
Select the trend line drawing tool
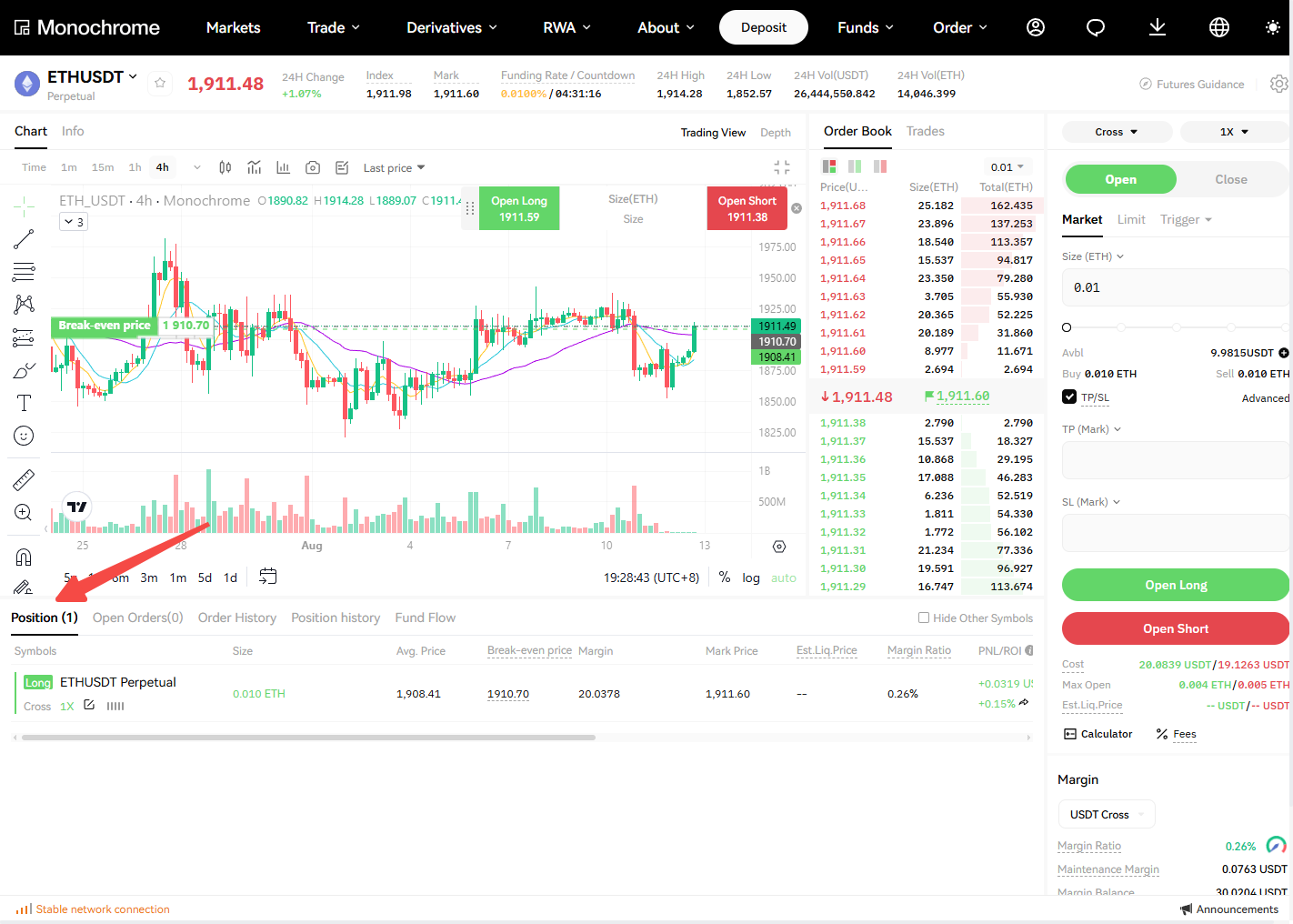24,239
